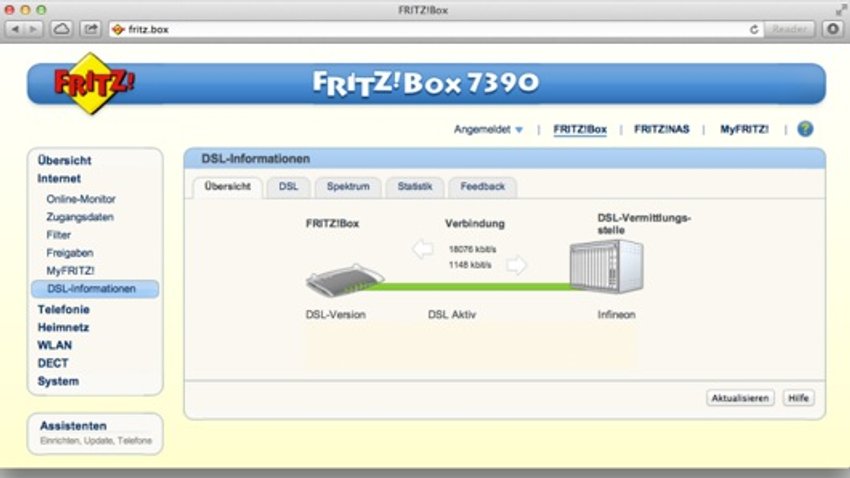Expand the Telefonie sidebar section

point(63,309)
